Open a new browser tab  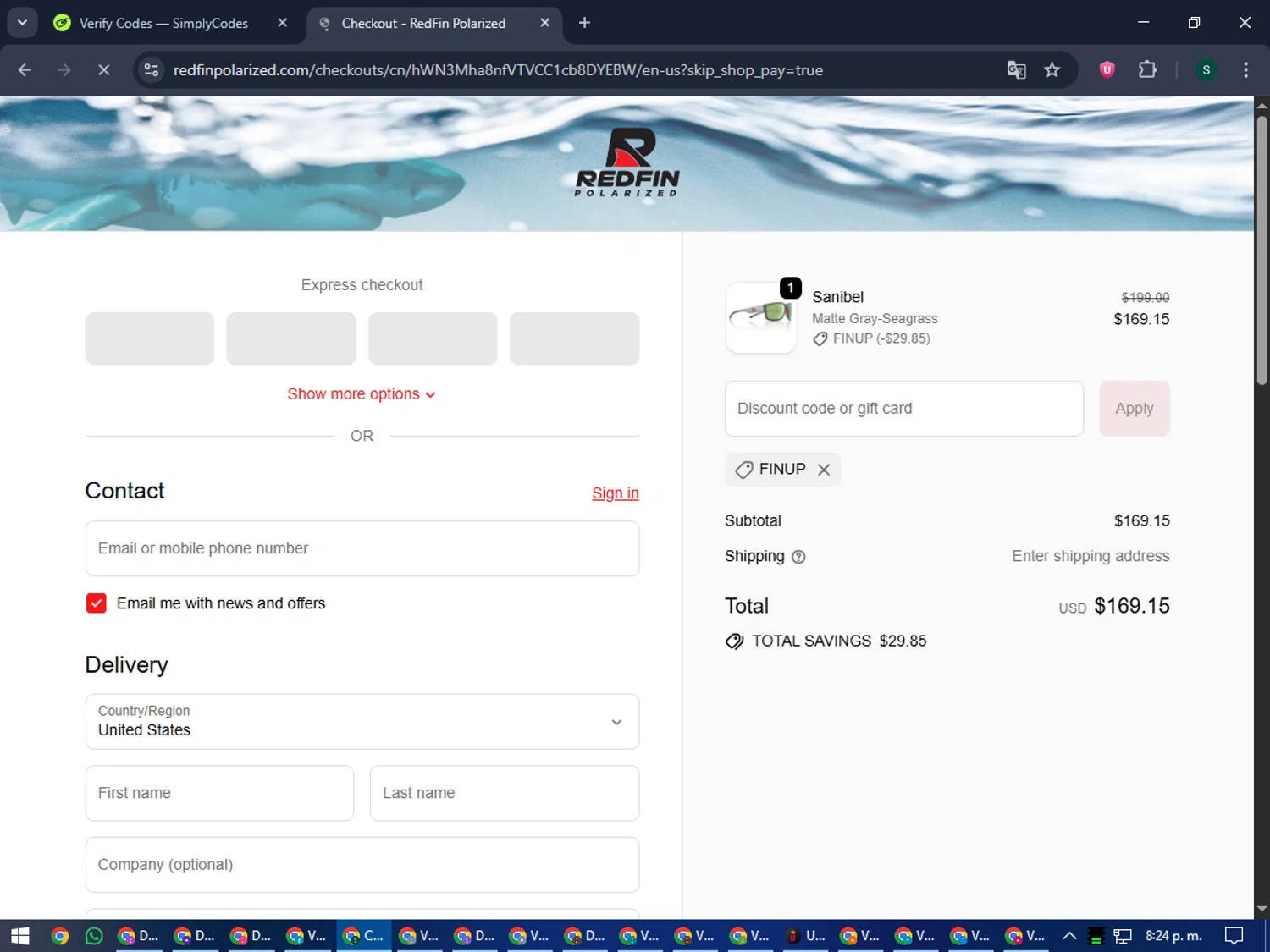tap(584, 23)
